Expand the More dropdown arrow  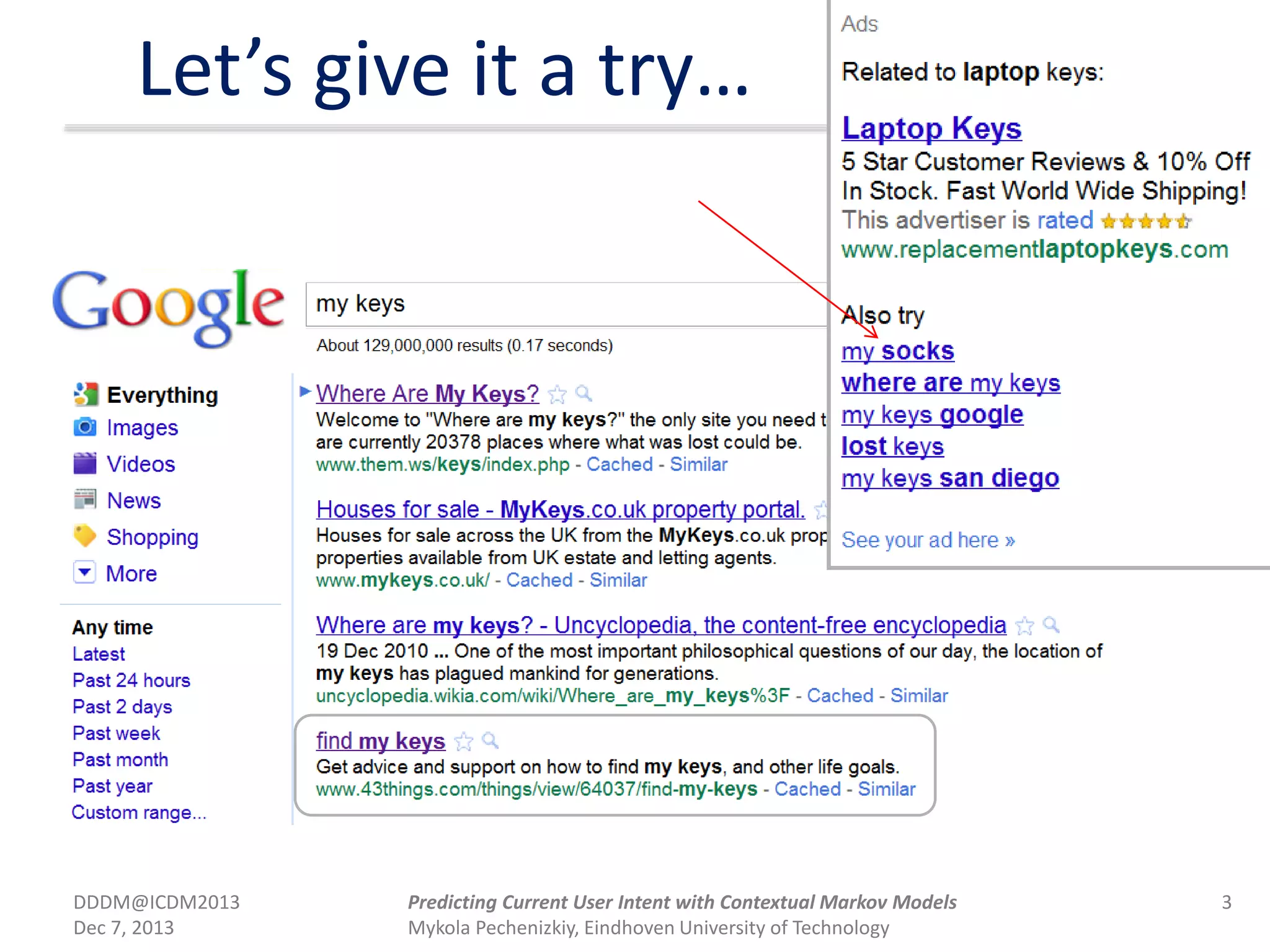85,572
